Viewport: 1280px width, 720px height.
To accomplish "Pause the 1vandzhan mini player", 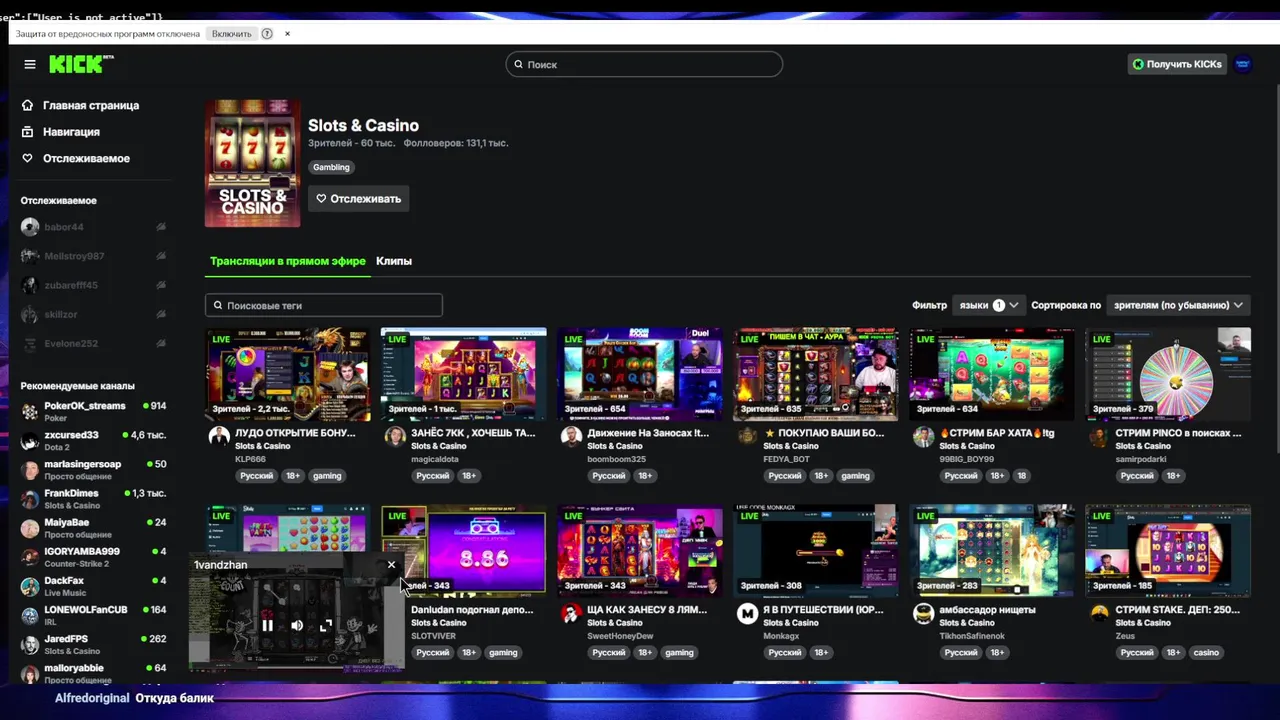I will [x=267, y=625].
